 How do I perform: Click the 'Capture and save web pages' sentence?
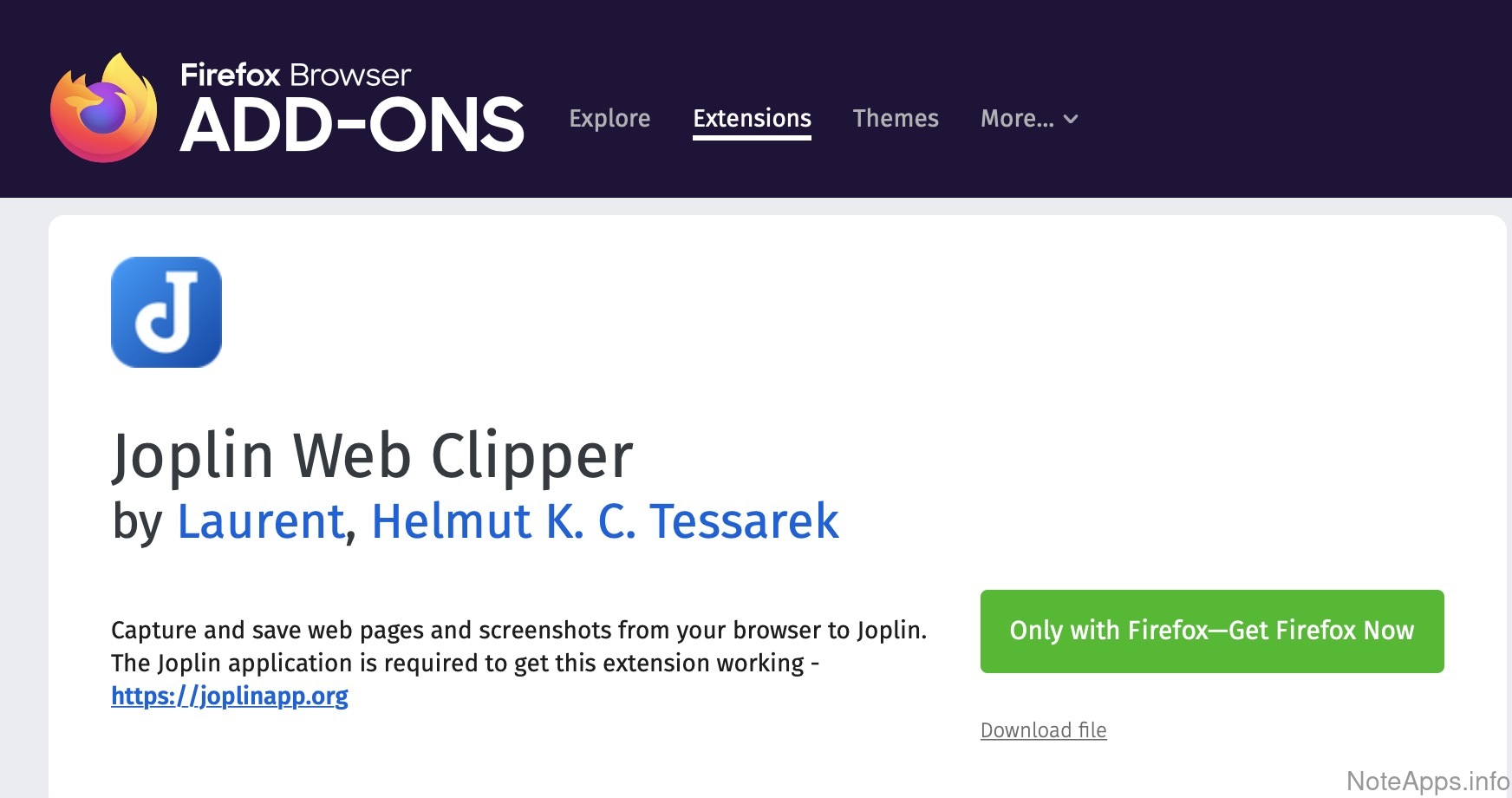[518, 630]
